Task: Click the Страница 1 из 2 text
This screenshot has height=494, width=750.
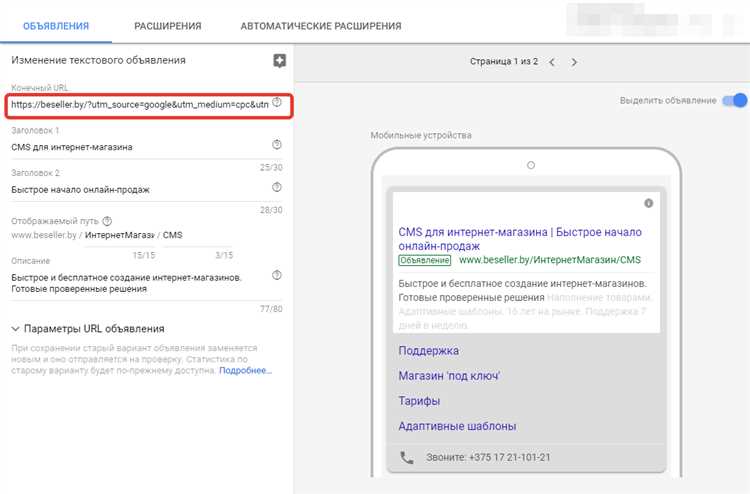Action: (504, 61)
